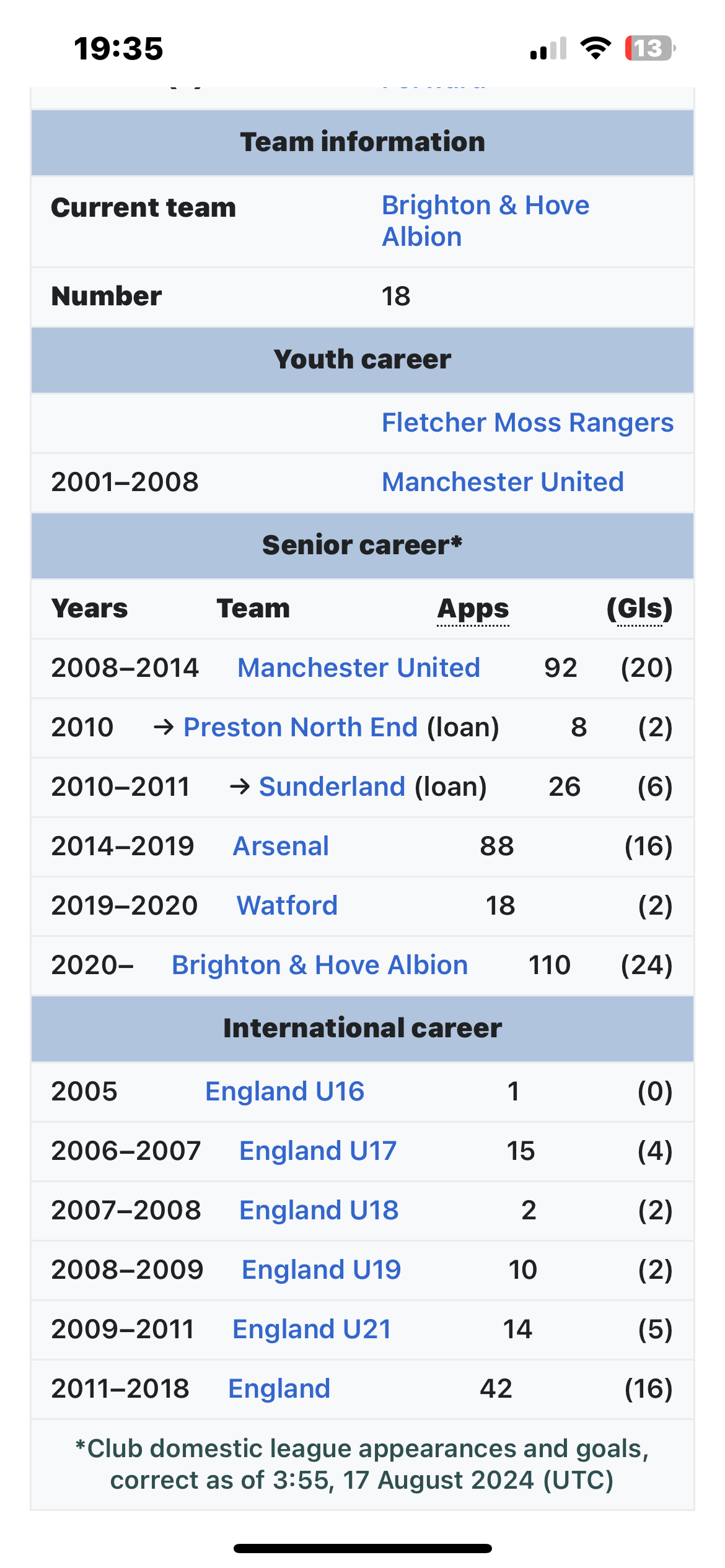Tap the England U17 link
The image size is (725, 1568).
click(318, 1151)
